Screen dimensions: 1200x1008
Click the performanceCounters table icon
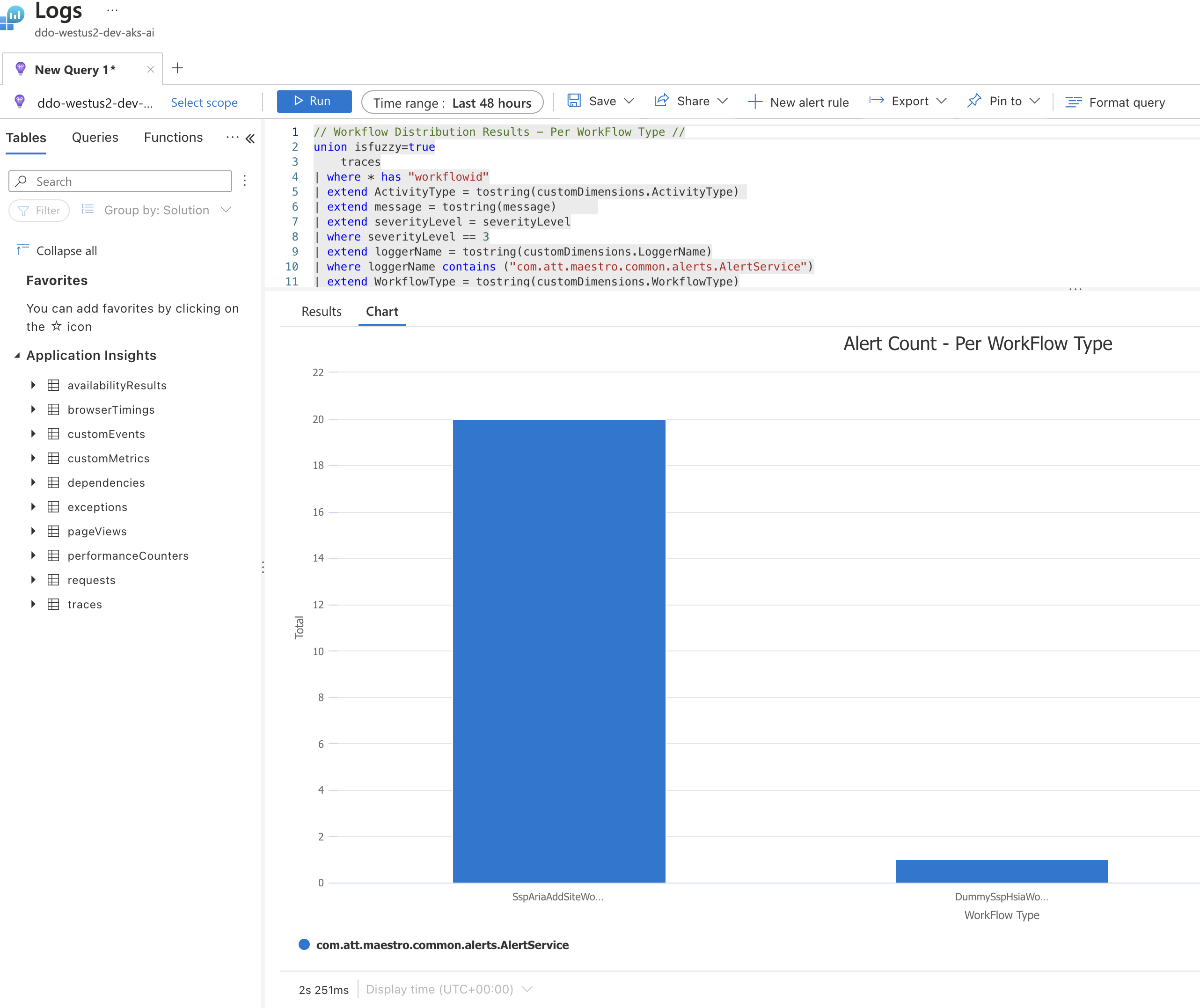(53, 555)
